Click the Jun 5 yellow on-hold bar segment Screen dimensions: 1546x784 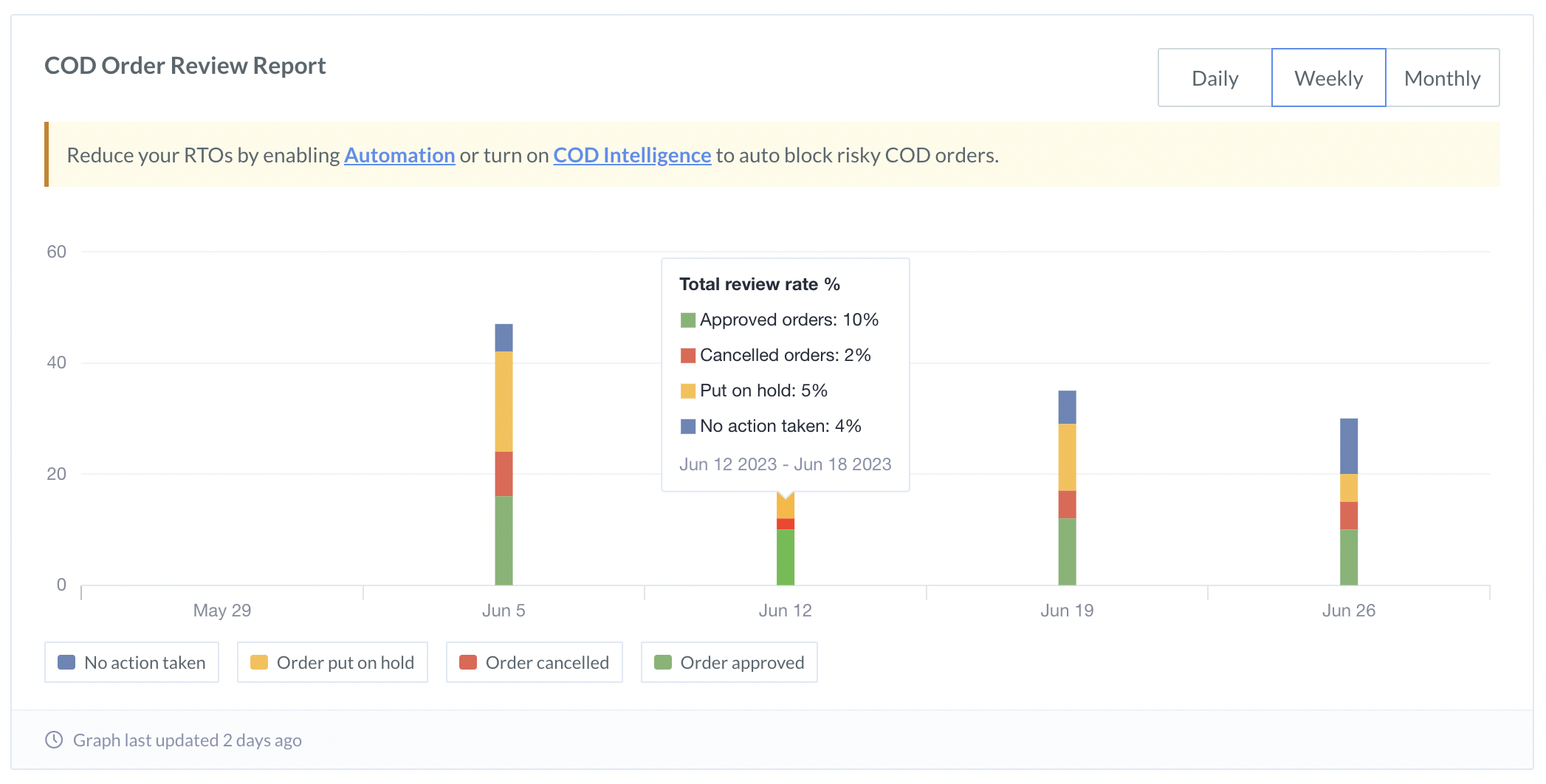(504, 402)
